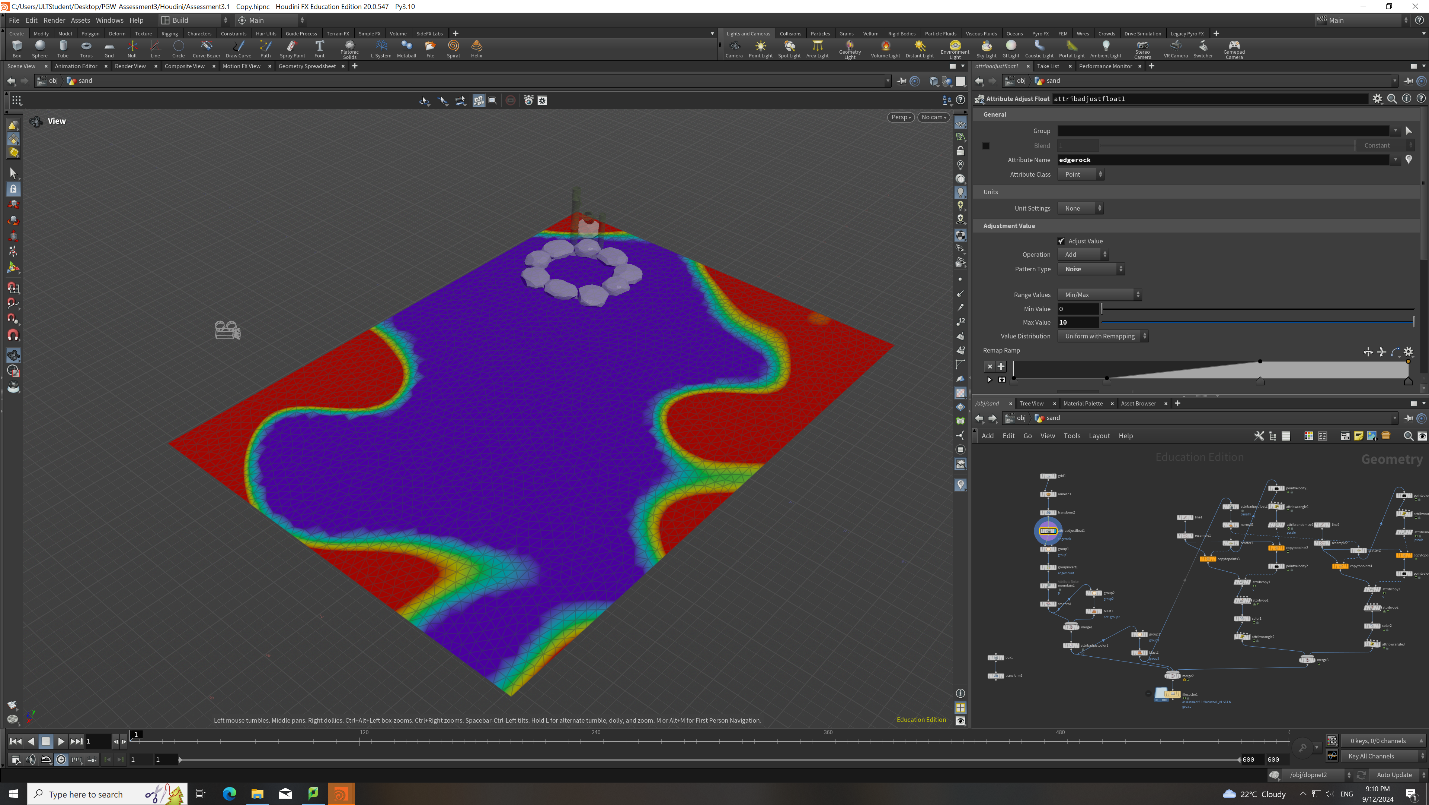The width and height of the screenshot is (1429, 805).
Task: Click the Key All Channels button
Action: [x=1382, y=756]
